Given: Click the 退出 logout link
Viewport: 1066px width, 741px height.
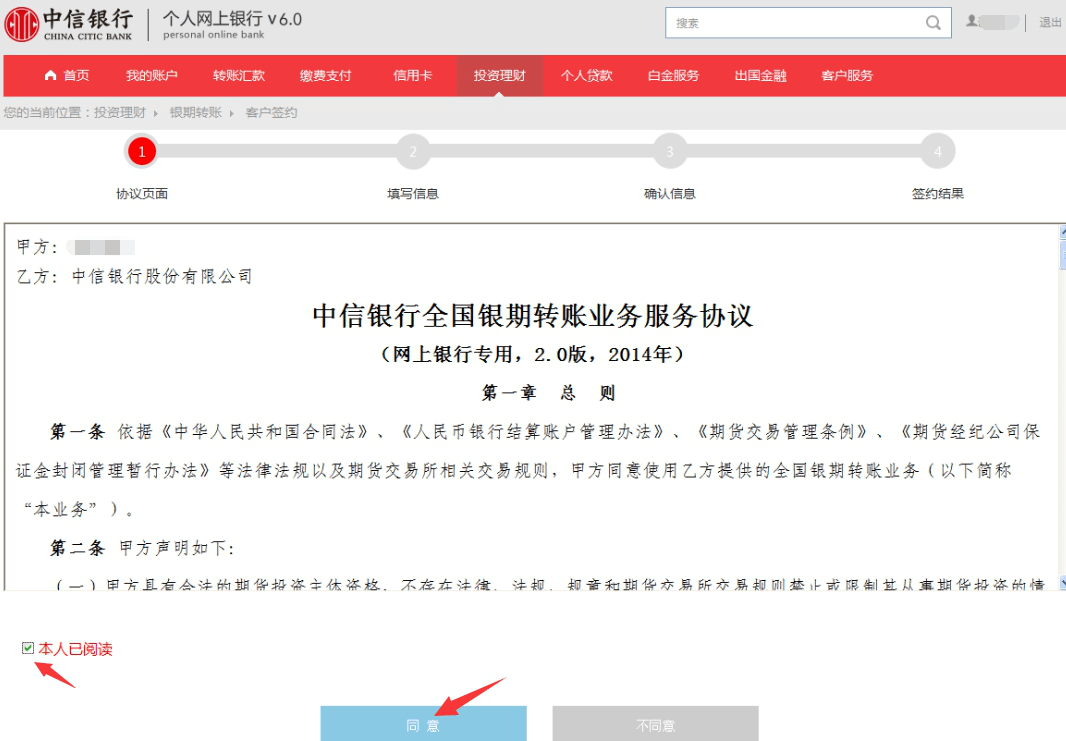Looking at the screenshot, I should point(1050,22).
